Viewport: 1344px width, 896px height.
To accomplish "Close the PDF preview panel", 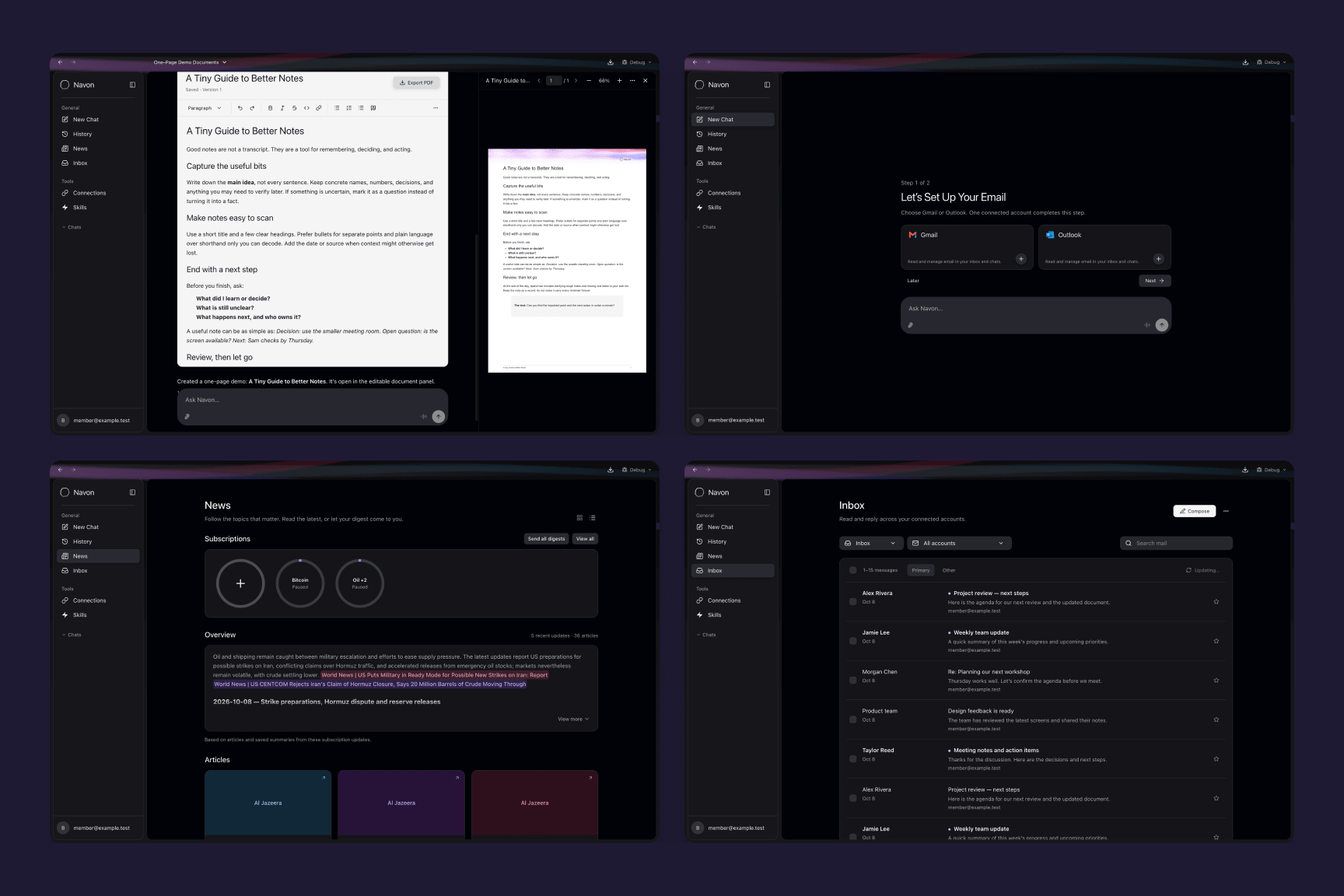I will pos(645,81).
